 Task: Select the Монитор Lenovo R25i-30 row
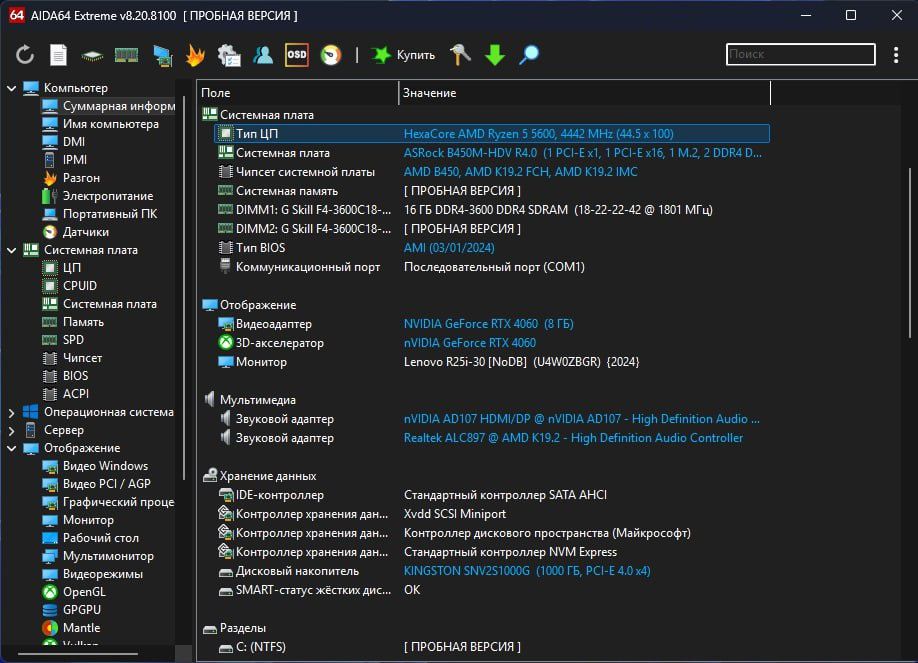[x=492, y=362]
